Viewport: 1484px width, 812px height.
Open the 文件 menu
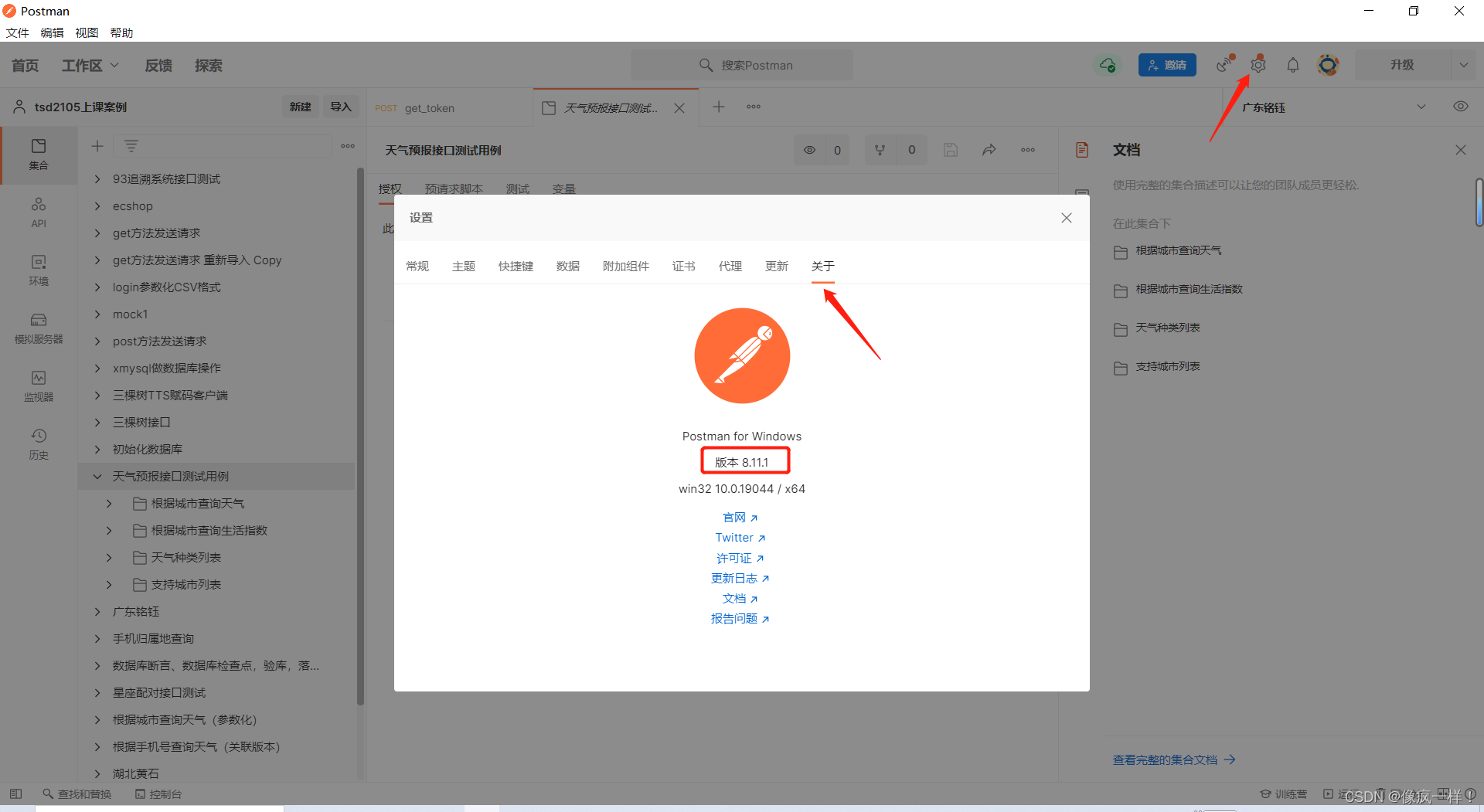coord(17,32)
